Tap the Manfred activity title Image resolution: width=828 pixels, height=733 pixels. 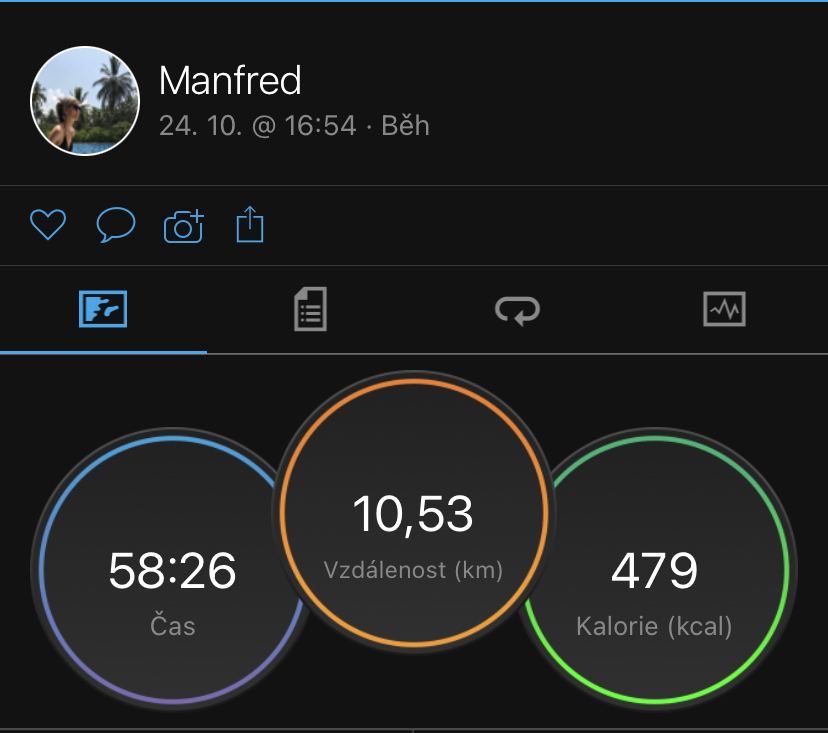[x=230, y=80]
